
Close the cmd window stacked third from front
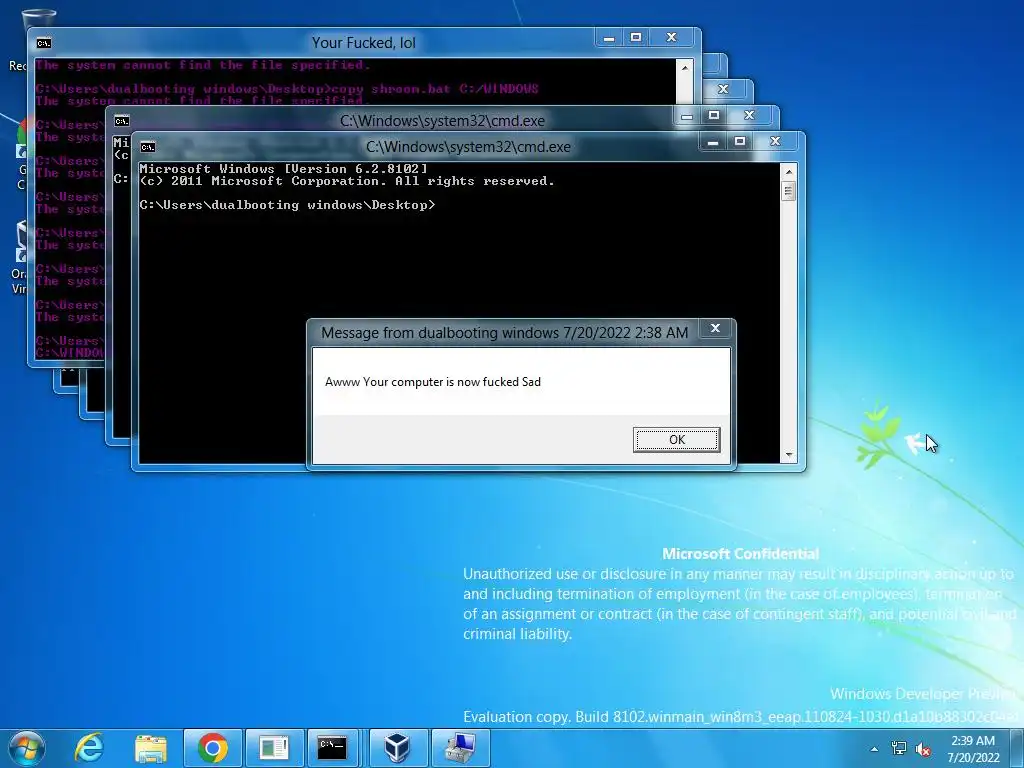pos(724,89)
